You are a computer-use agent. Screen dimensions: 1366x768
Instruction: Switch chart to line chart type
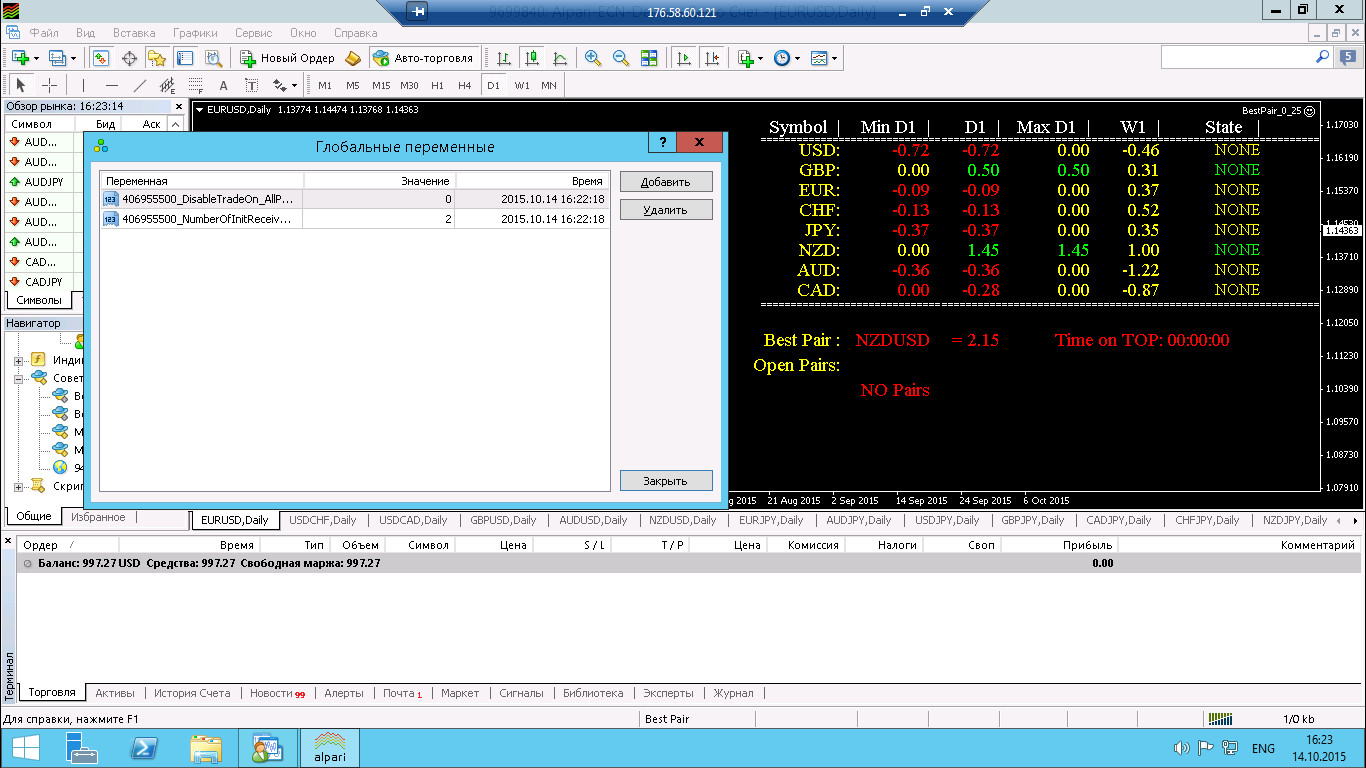point(560,58)
